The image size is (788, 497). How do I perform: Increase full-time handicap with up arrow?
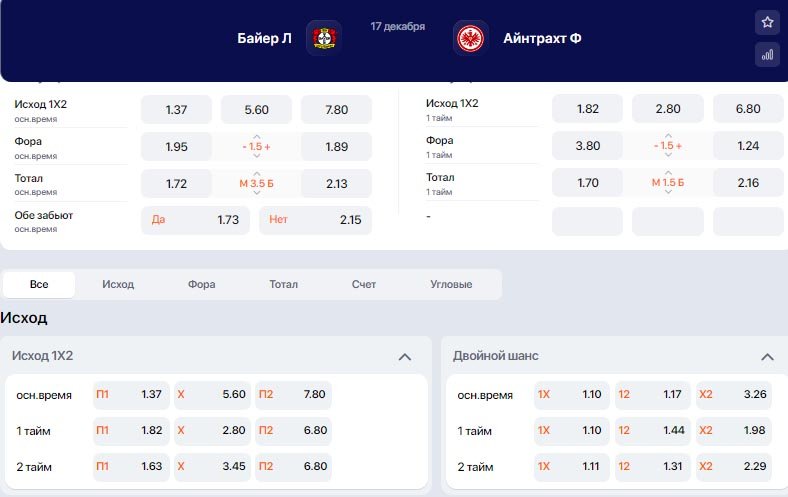click(257, 137)
